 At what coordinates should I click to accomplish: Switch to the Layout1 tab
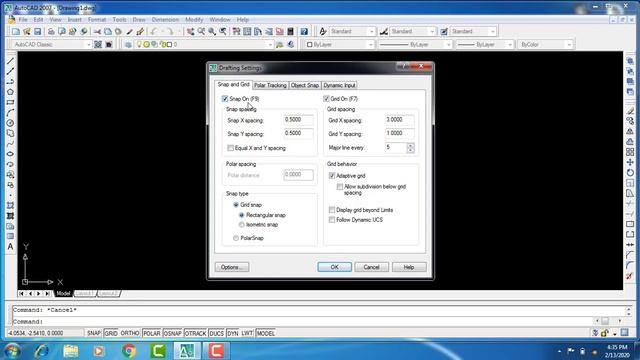[84, 293]
